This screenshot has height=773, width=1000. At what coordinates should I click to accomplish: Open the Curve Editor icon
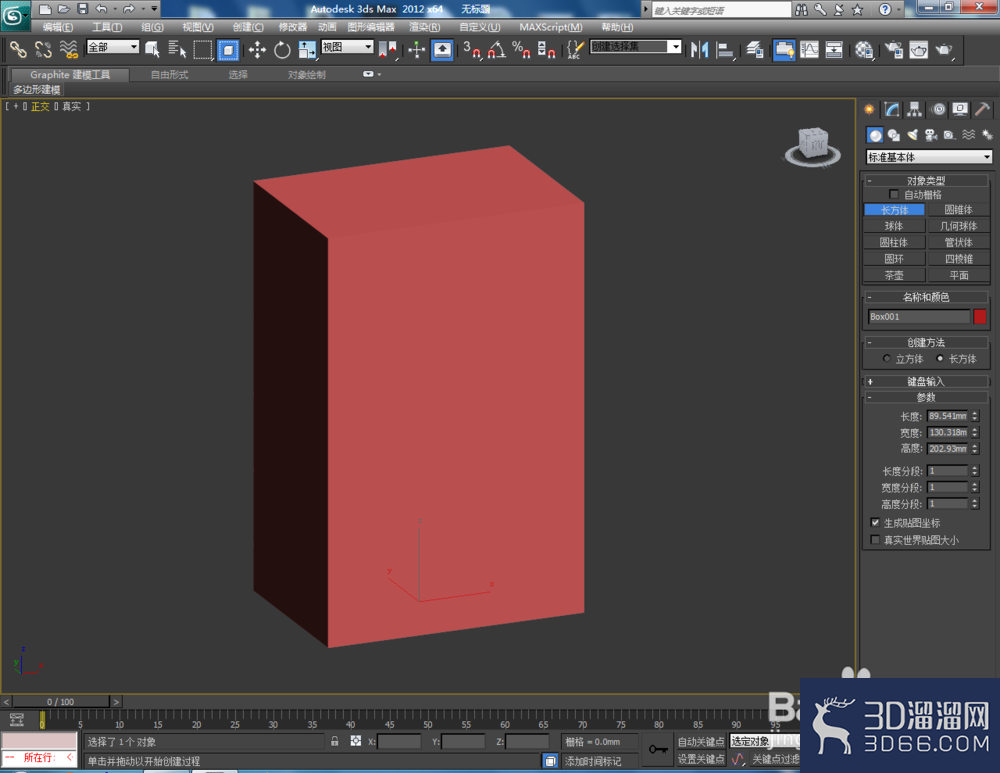(809, 50)
